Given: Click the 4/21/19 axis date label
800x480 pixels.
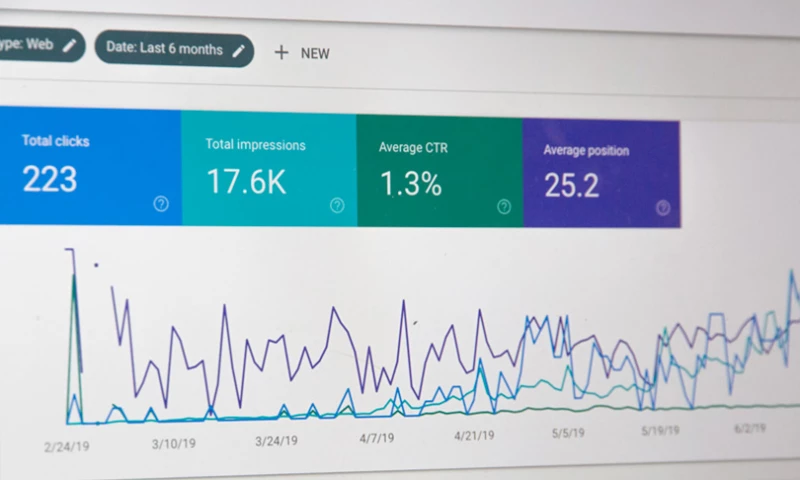Looking at the screenshot, I should 474,435.
